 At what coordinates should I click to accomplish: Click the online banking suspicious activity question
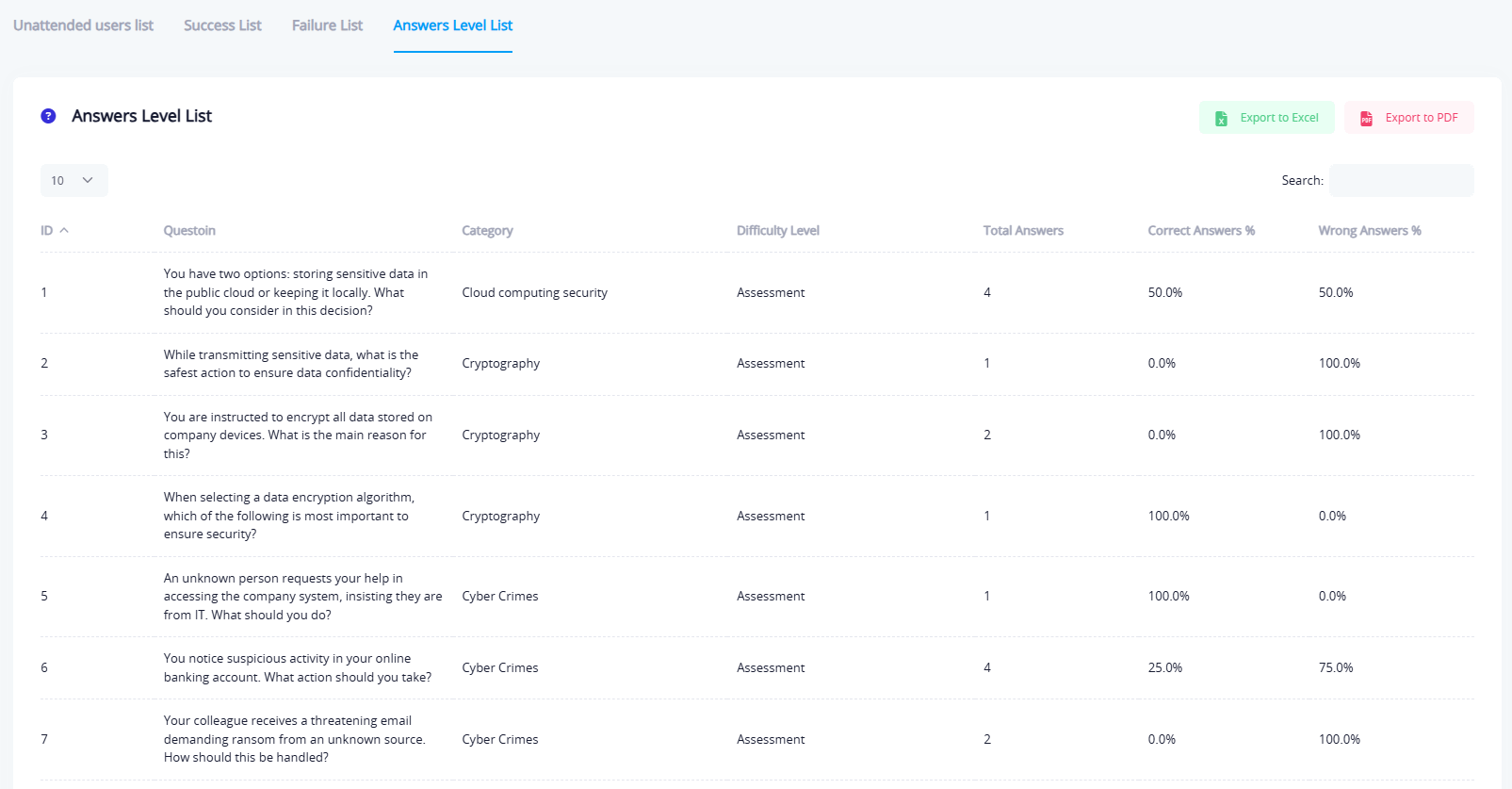tap(297, 667)
